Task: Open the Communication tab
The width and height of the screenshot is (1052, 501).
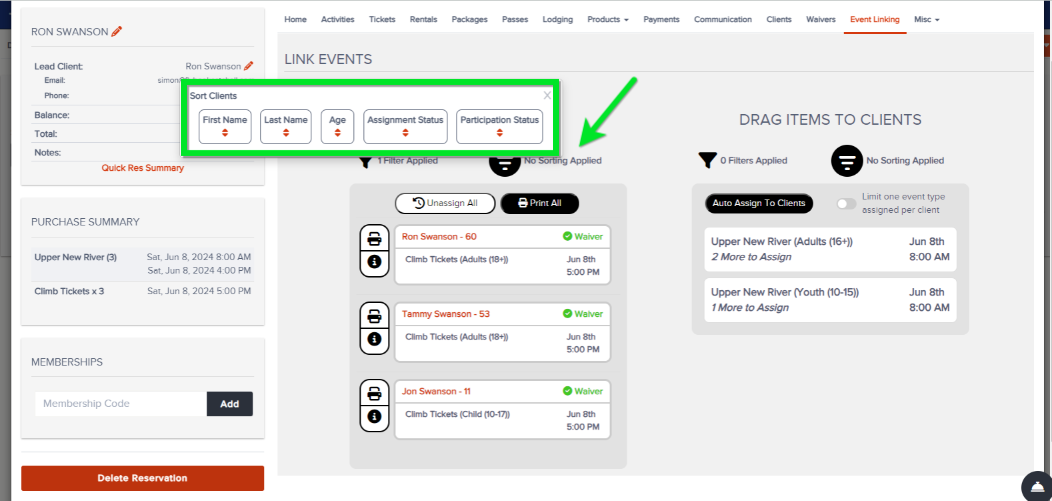Action: 723,19
